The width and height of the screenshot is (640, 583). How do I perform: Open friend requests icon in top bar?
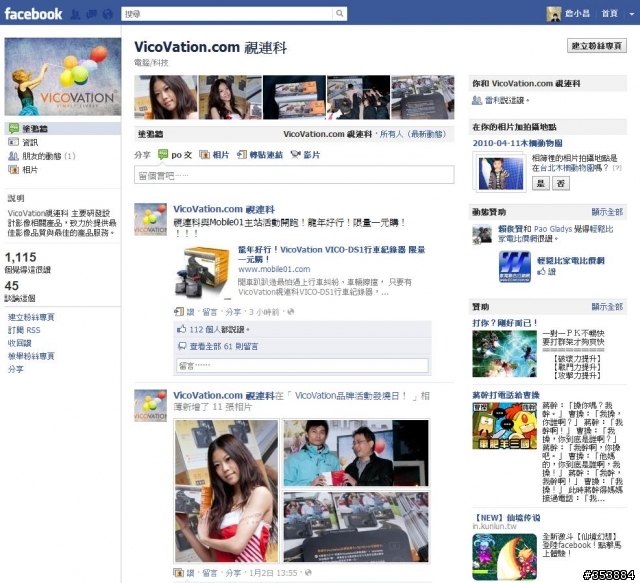click(x=75, y=14)
